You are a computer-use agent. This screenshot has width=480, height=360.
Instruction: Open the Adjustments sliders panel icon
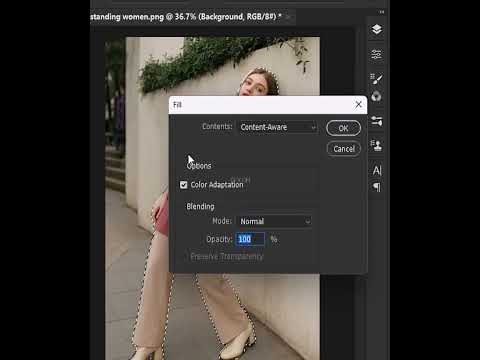point(377,54)
